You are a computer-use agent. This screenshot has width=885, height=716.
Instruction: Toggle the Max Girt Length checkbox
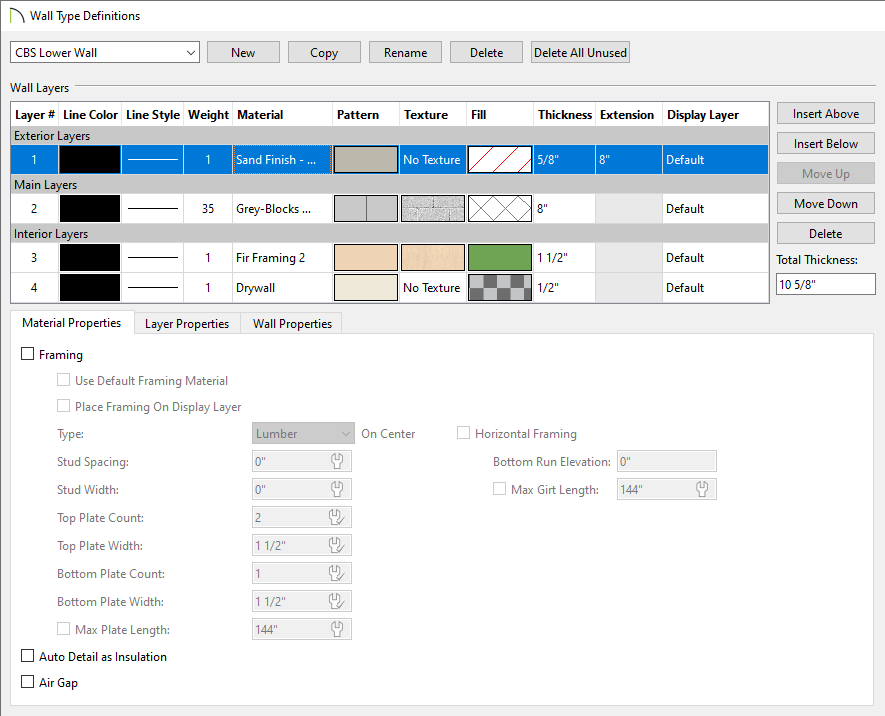(x=500, y=489)
